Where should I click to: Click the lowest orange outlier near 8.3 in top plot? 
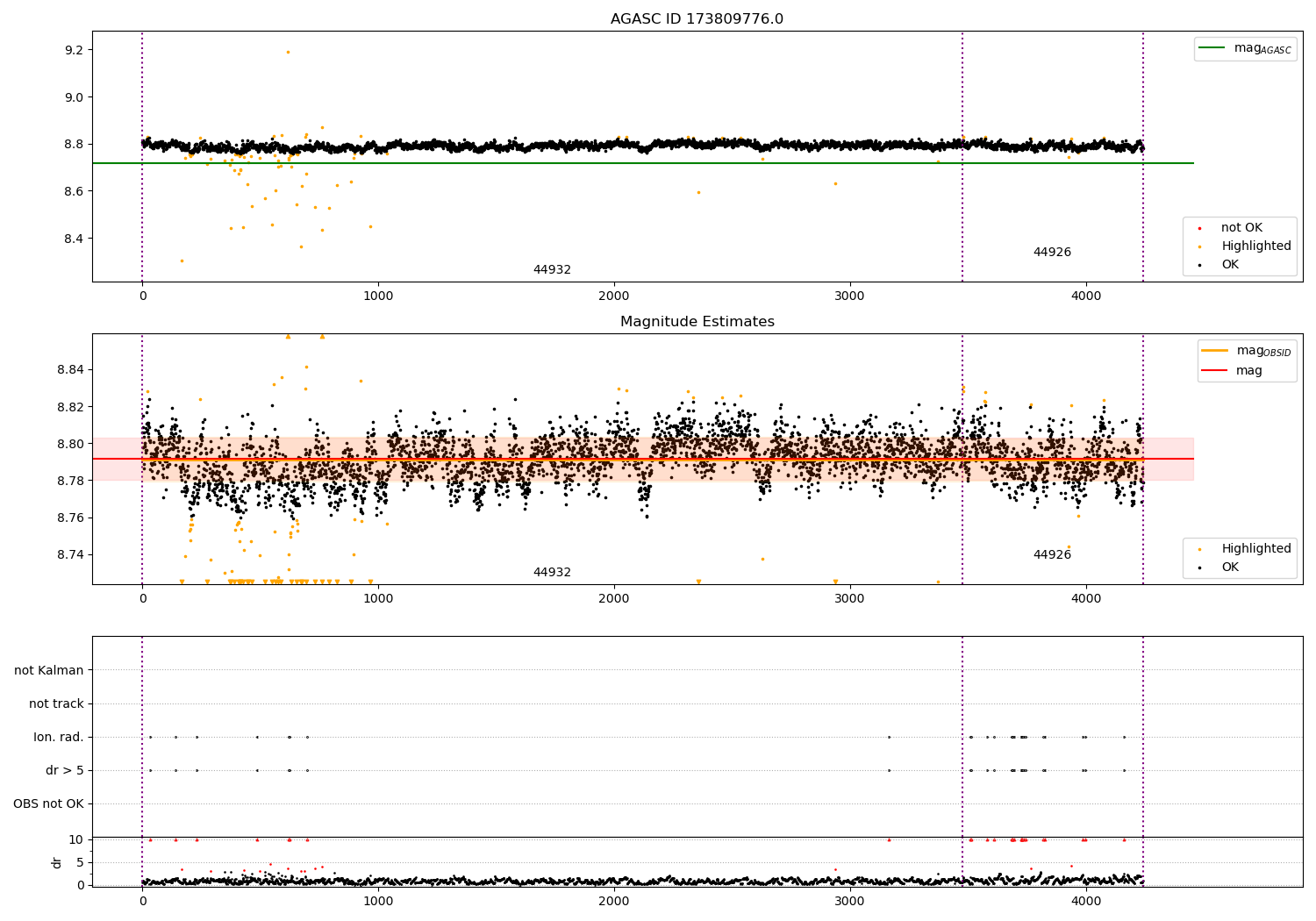click(x=182, y=261)
